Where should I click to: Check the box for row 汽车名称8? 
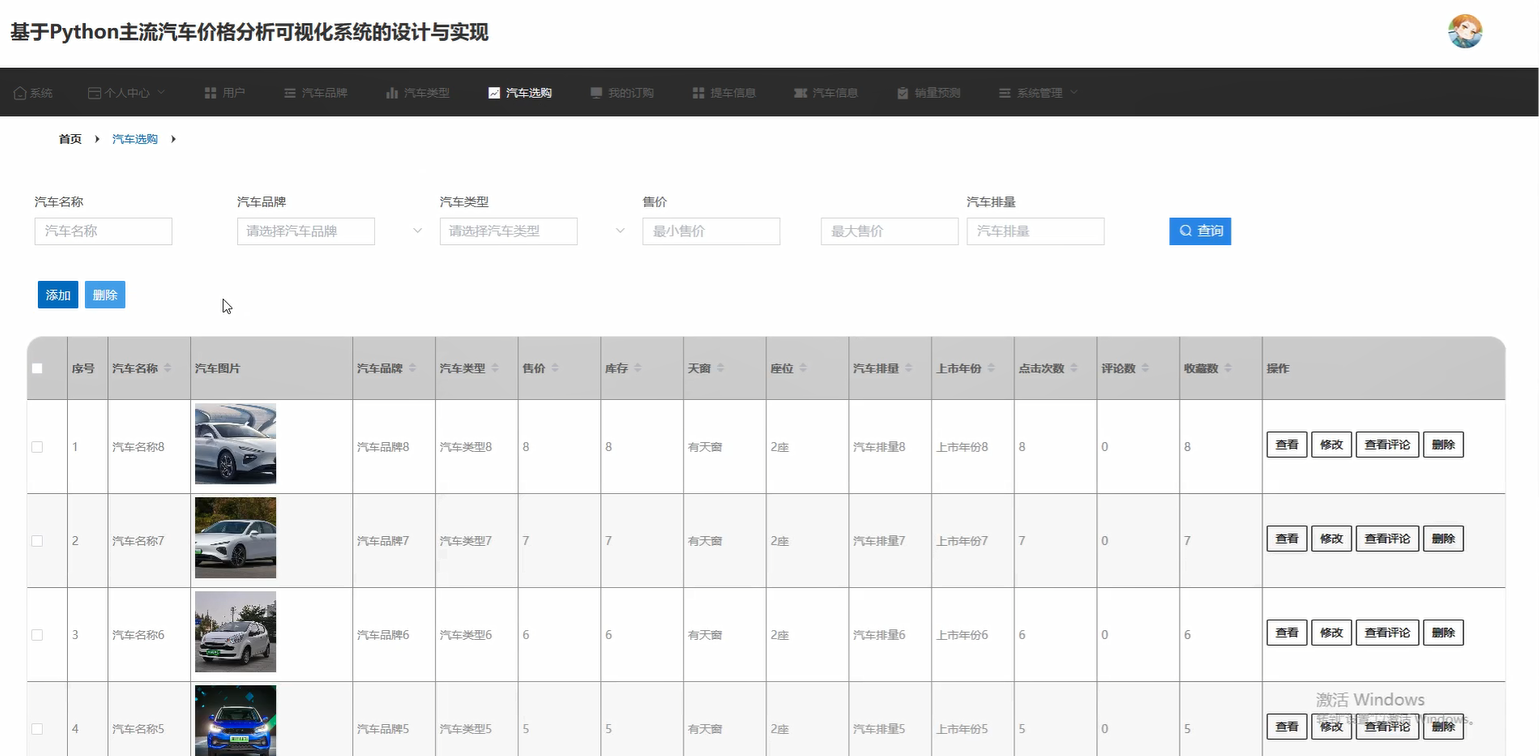pyautogui.click(x=37, y=447)
